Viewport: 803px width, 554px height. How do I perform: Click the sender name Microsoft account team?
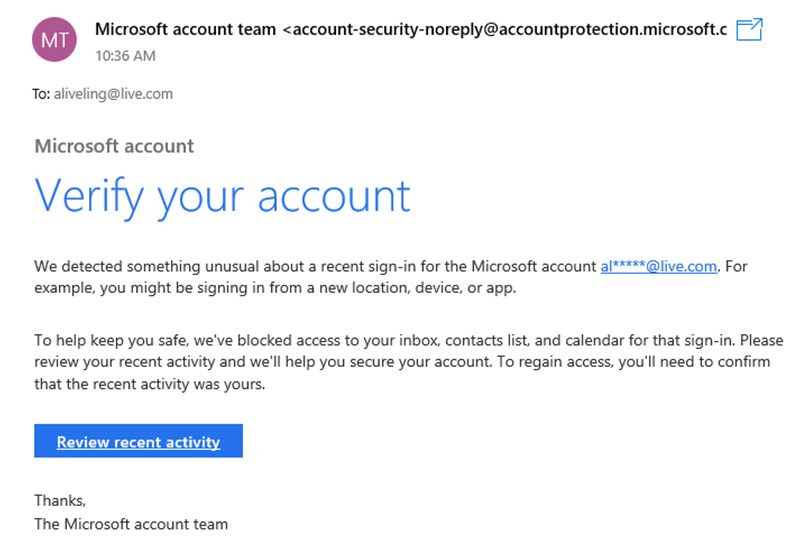click(186, 29)
